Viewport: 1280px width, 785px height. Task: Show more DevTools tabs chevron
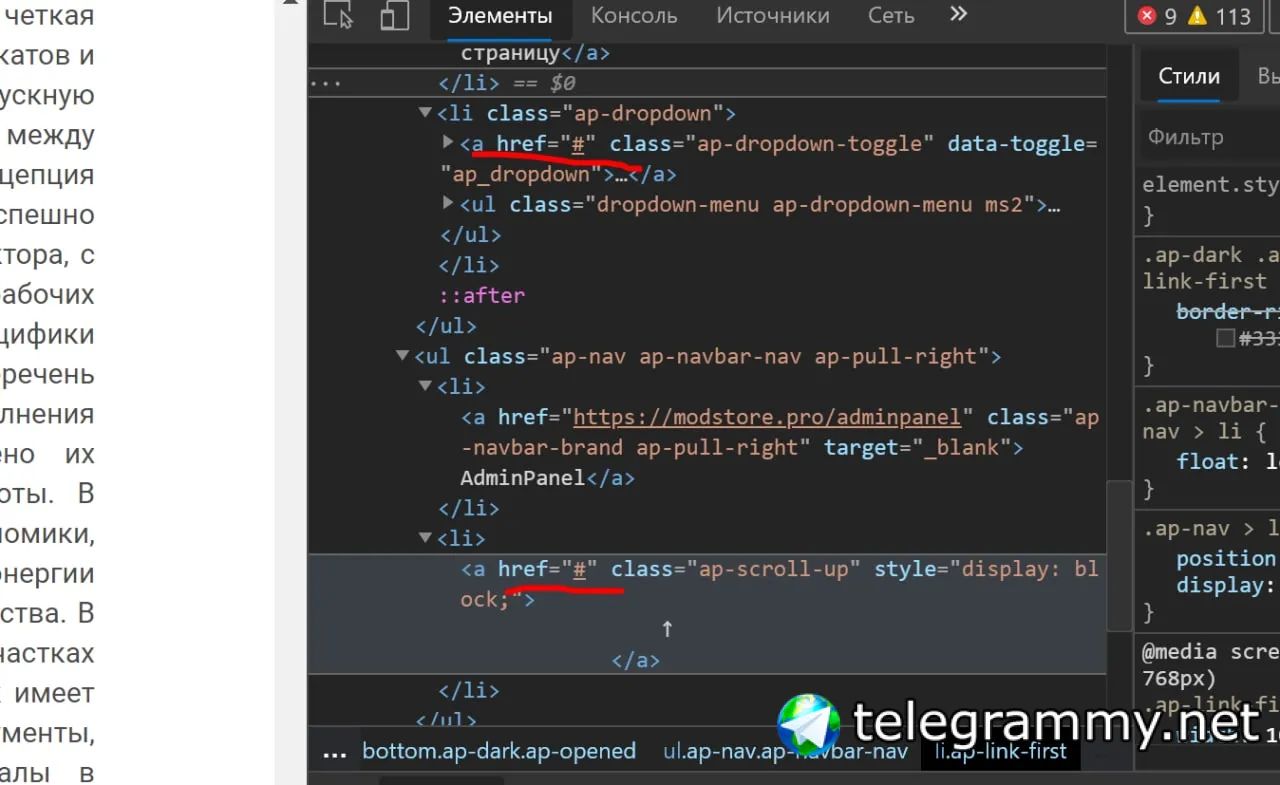(x=958, y=14)
